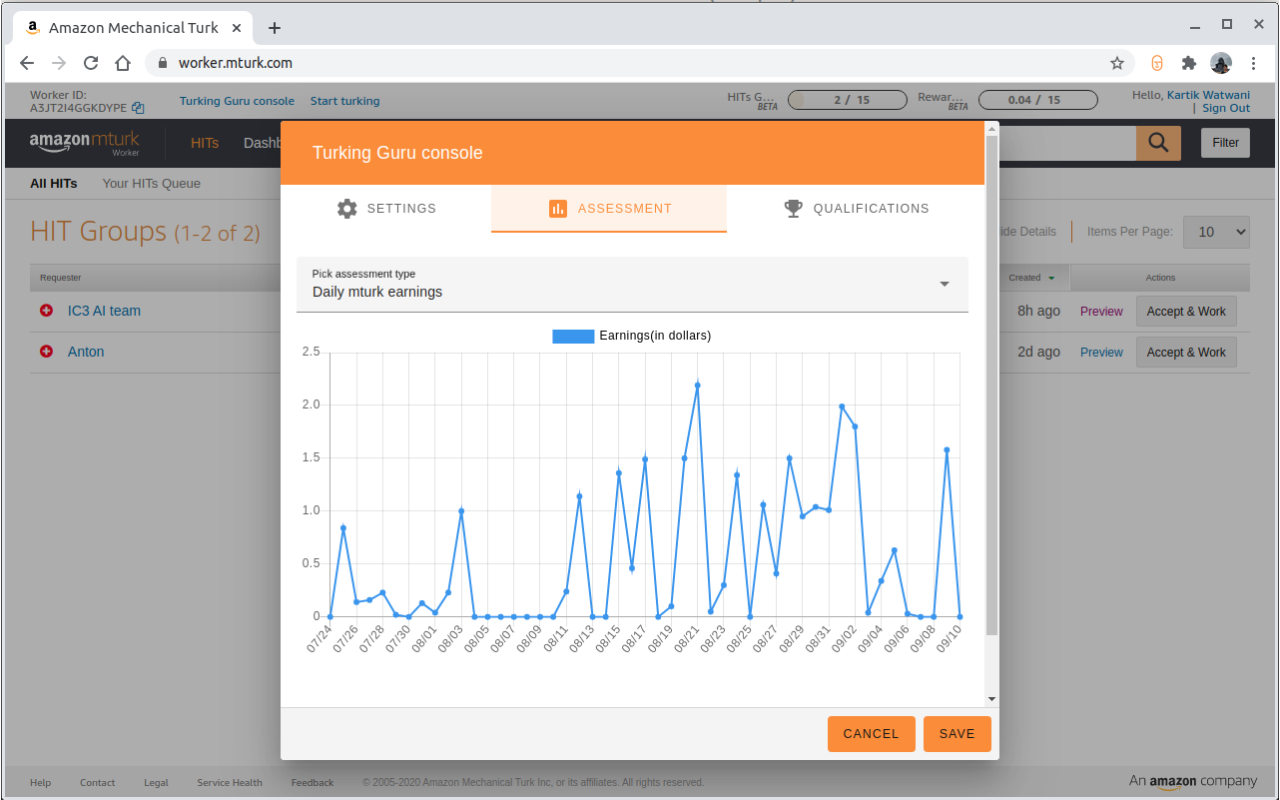Open the Turking Guru console link
Screen dimensions: 1280x800
(x=237, y=101)
